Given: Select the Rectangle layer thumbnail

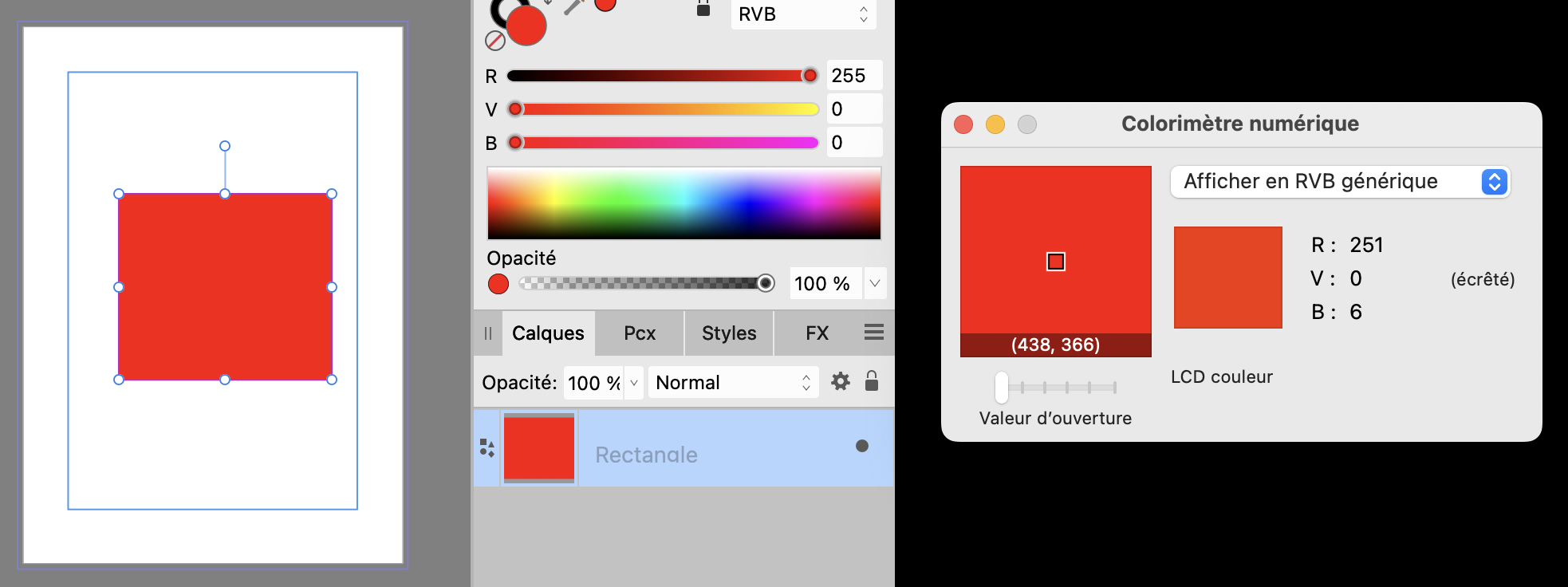Looking at the screenshot, I should (x=539, y=448).
